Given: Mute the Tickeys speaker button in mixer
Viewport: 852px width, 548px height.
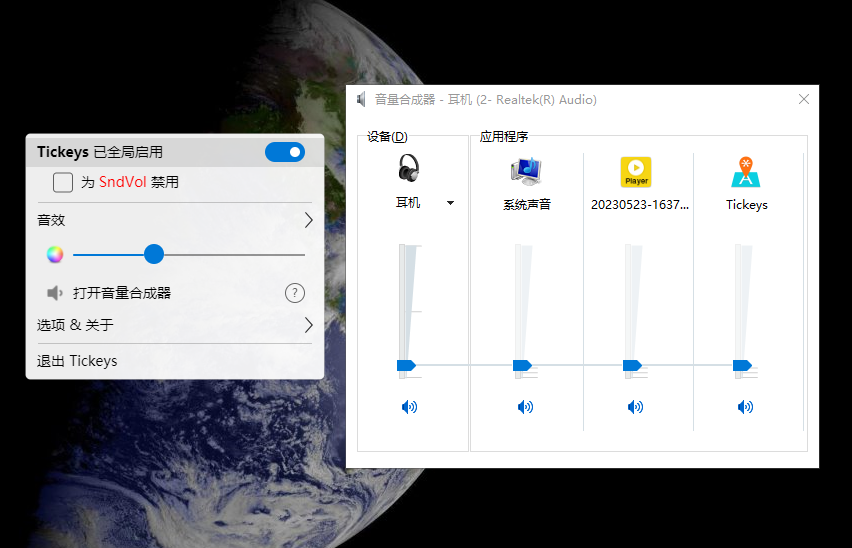Looking at the screenshot, I should (x=746, y=407).
